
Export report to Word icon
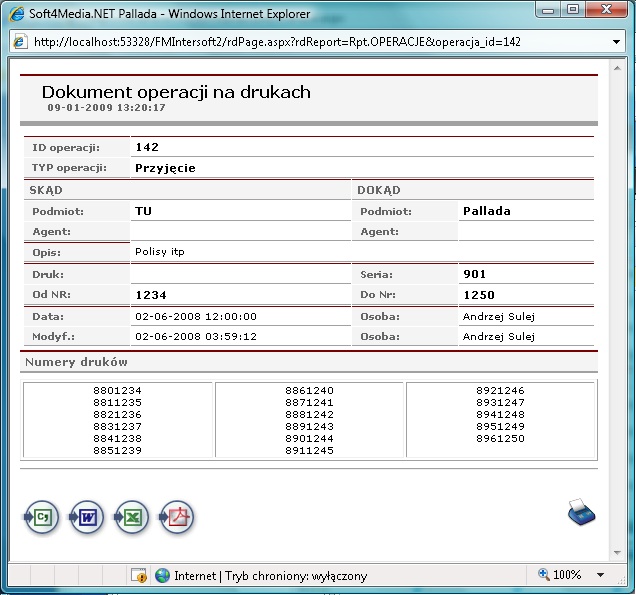pyautogui.click(x=86, y=517)
